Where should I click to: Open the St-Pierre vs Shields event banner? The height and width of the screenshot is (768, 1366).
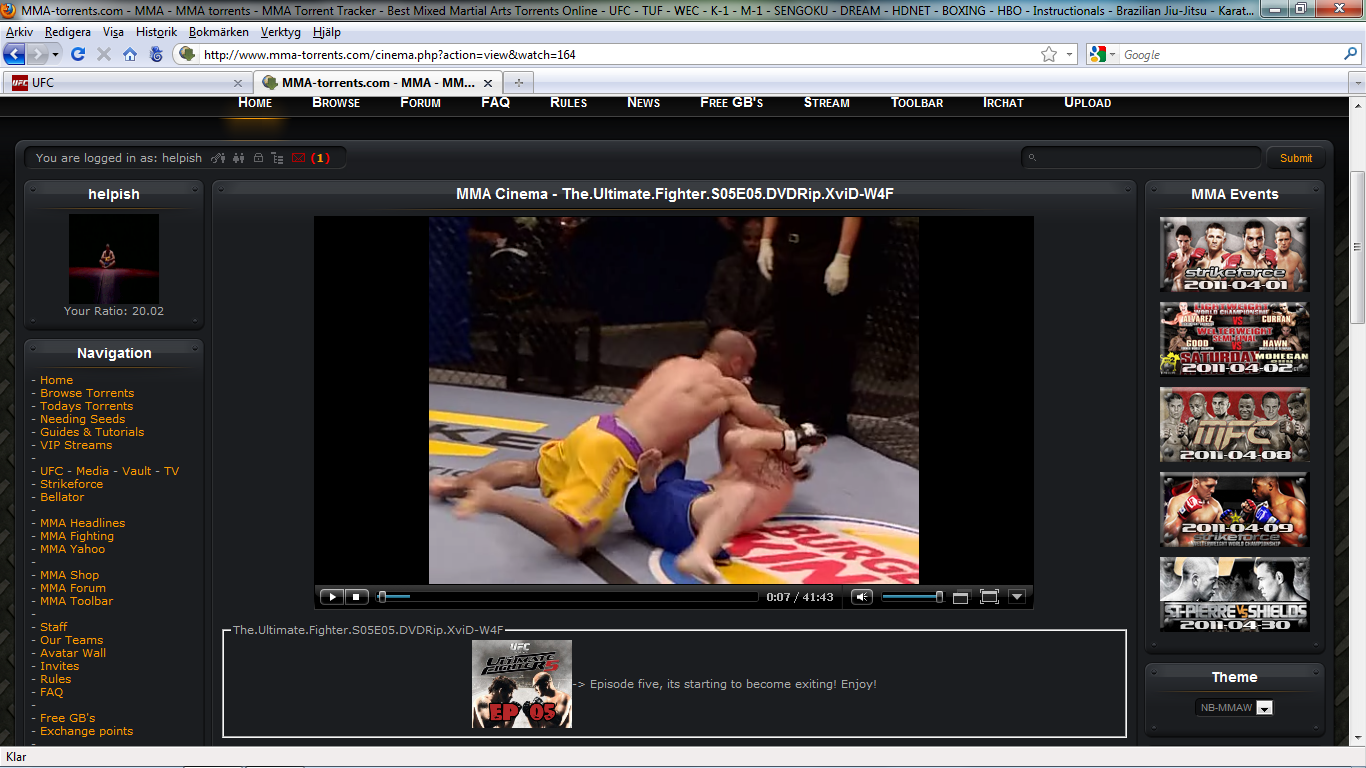1234,594
